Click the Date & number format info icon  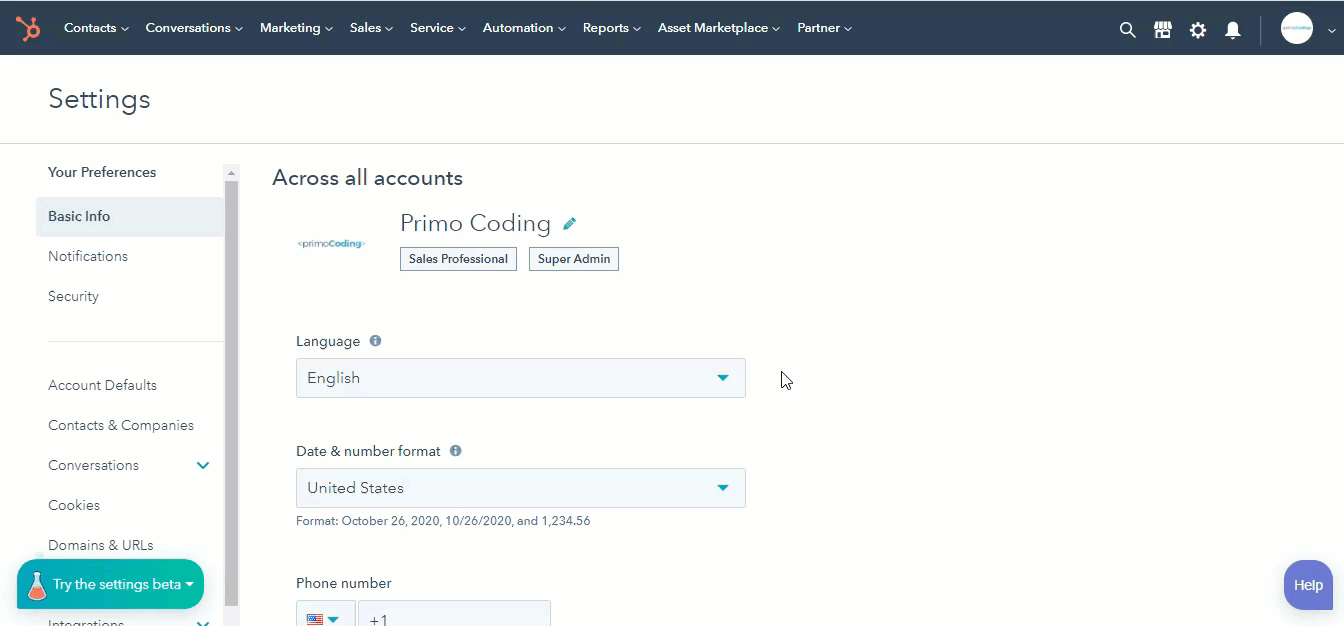[455, 450]
